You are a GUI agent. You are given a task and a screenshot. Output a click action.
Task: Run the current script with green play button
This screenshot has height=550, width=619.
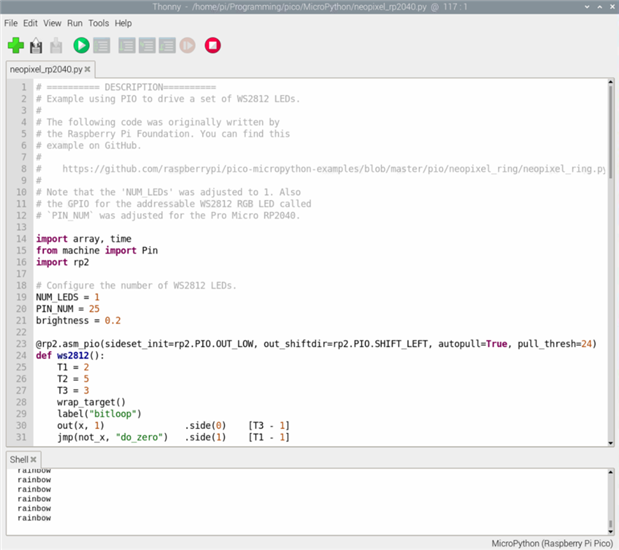coord(81,45)
